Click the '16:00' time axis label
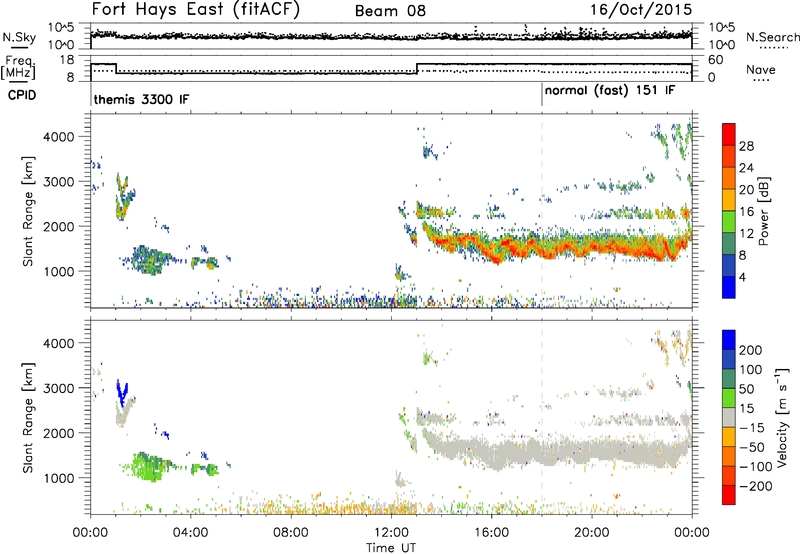800x554 pixels. click(491, 533)
